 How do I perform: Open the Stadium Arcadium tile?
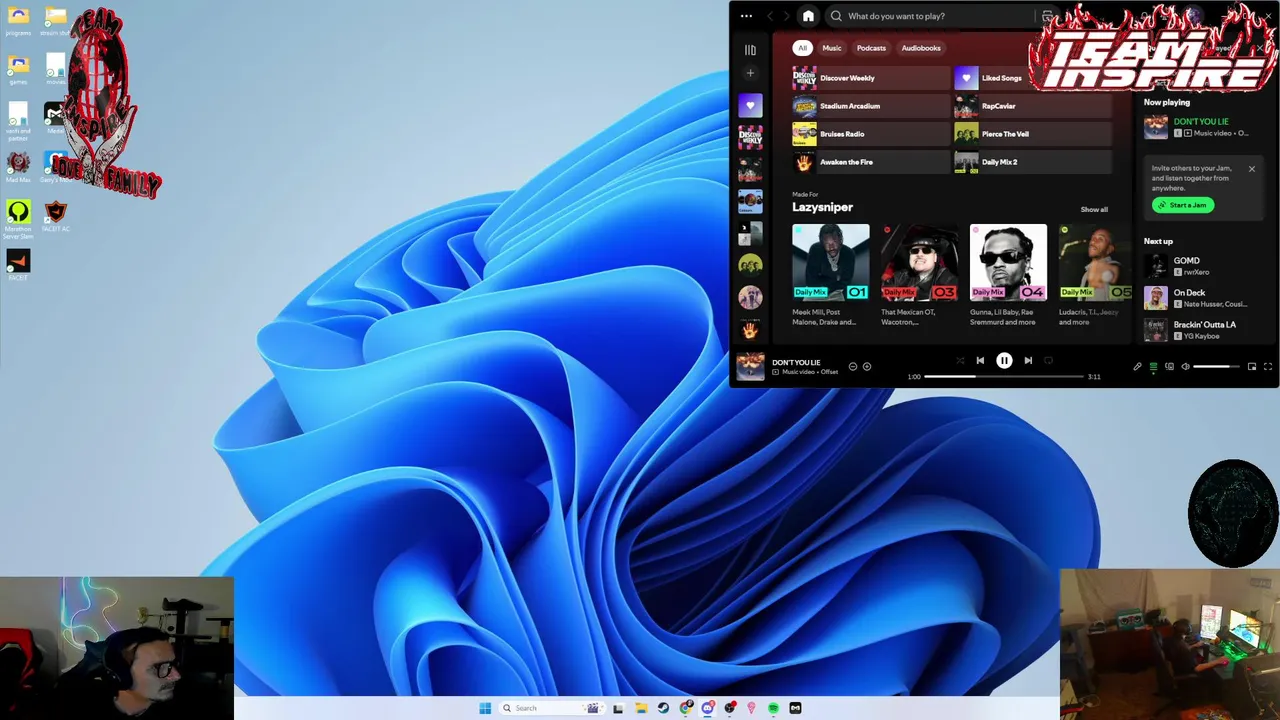[871, 106]
